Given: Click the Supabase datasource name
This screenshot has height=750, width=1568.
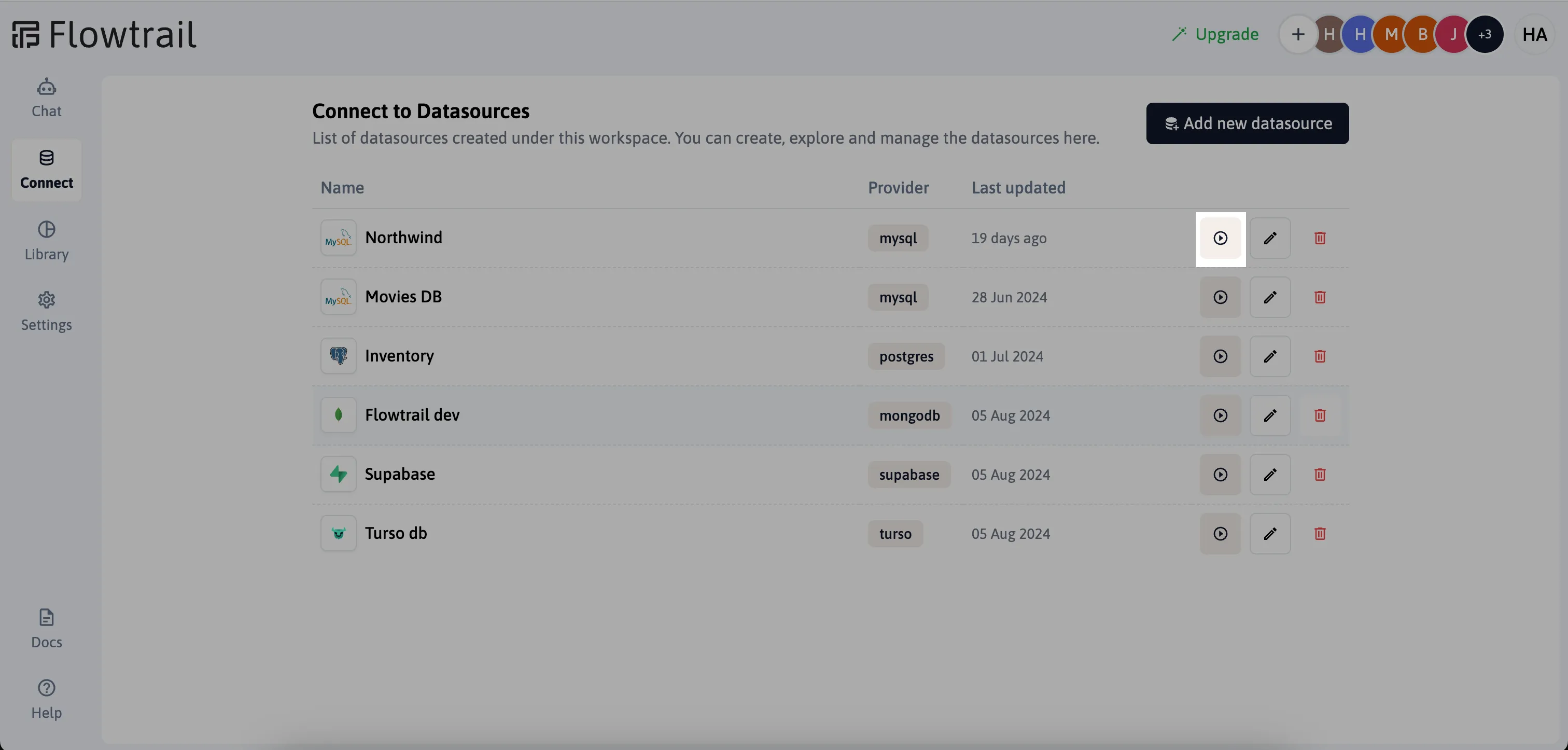Looking at the screenshot, I should coord(400,474).
